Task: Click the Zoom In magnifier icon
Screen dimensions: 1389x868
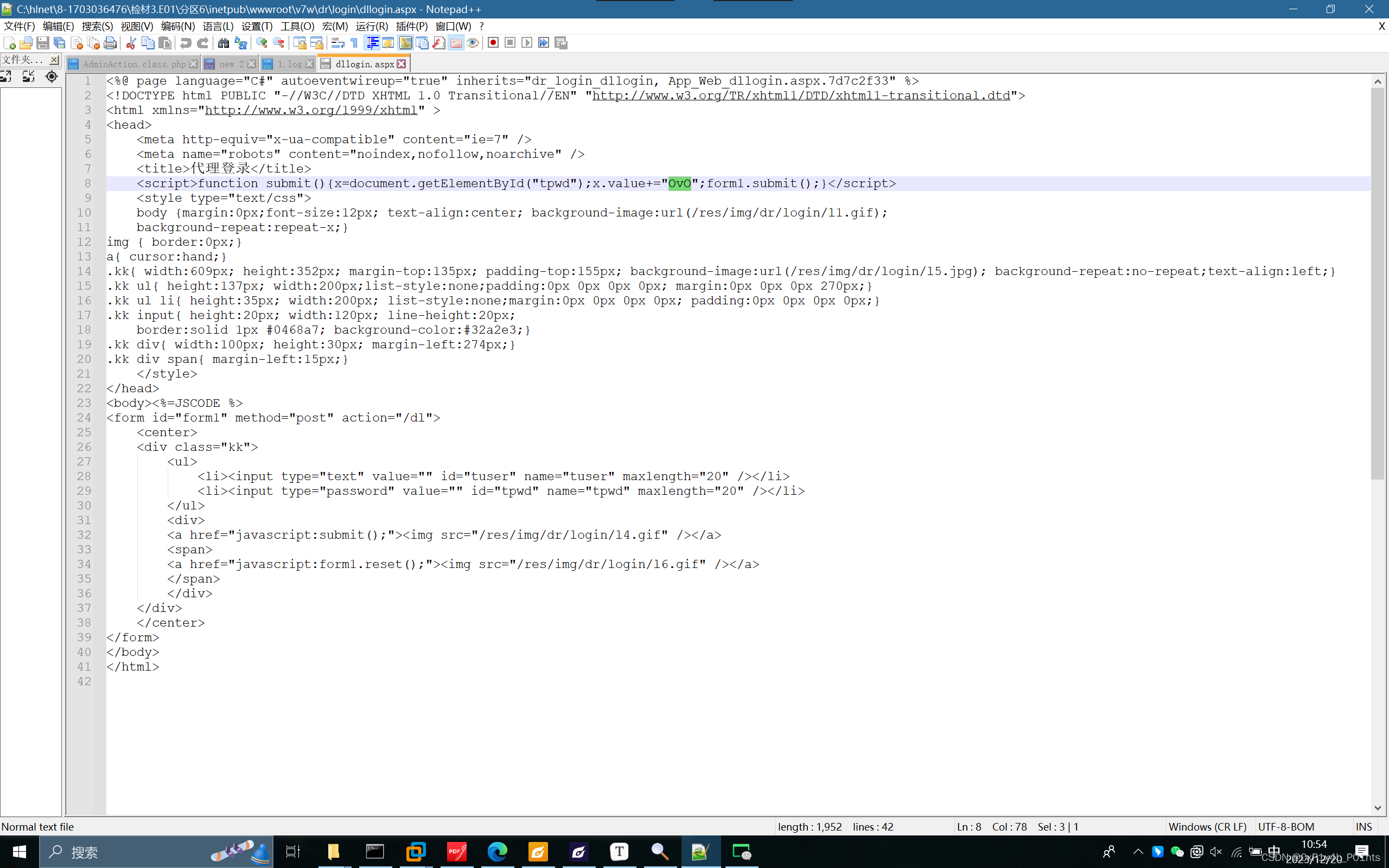Action: pyautogui.click(x=262, y=43)
